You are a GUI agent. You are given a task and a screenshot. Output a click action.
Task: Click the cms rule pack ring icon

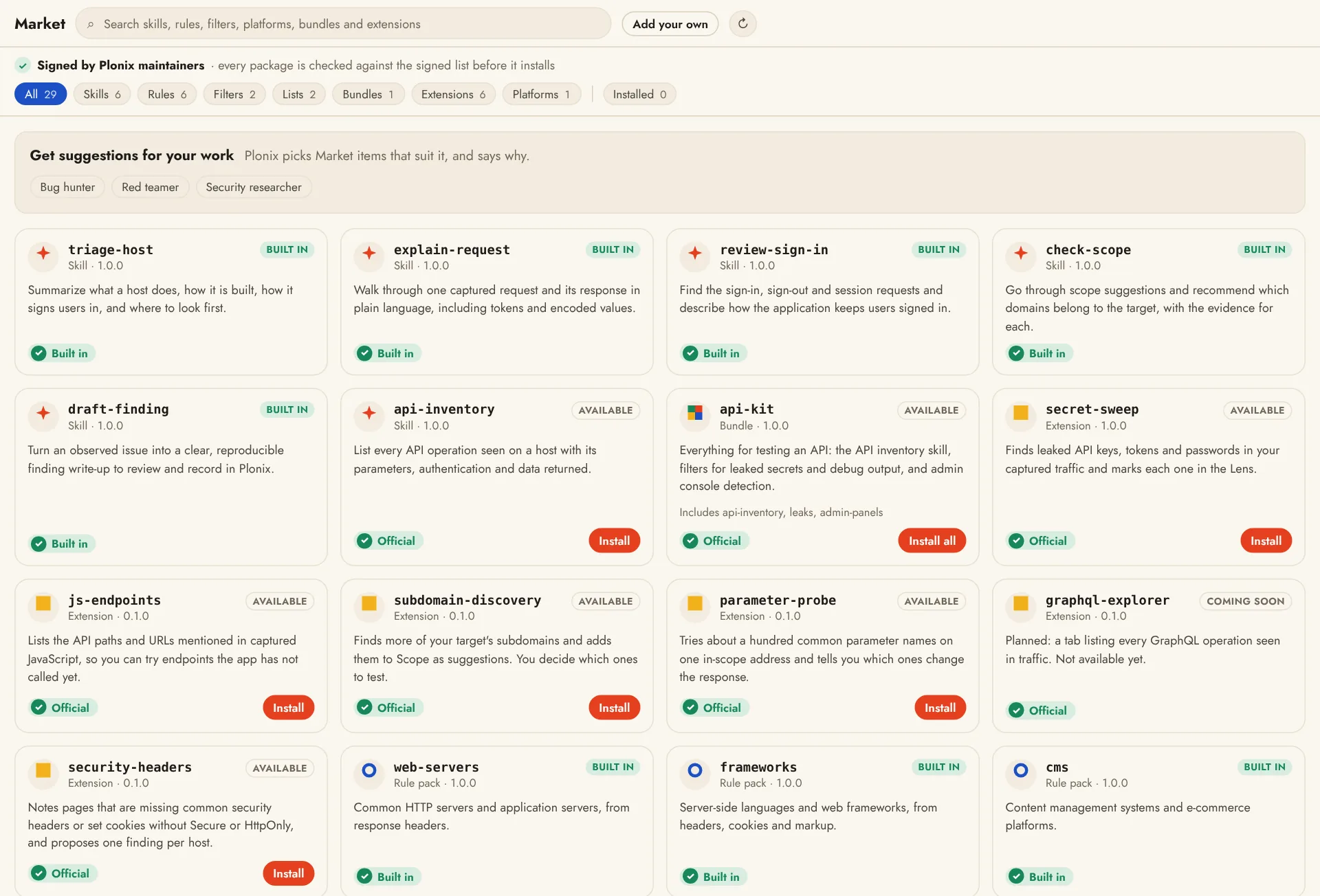click(x=1021, y=772)
